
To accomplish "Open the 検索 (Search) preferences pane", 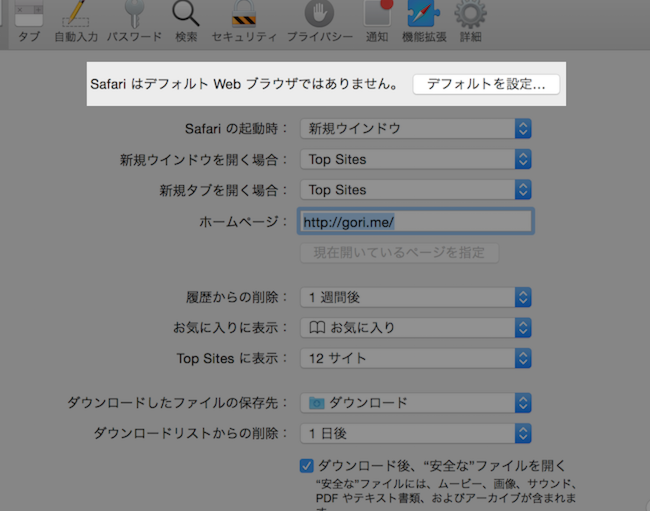I will [186, 22].
